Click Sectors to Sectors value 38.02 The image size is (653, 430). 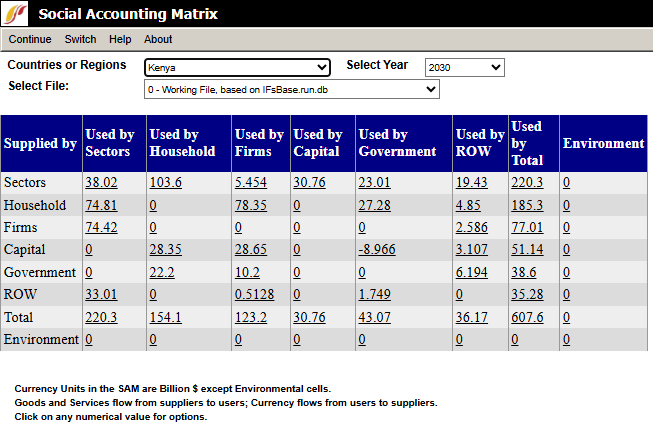(101, 183)
